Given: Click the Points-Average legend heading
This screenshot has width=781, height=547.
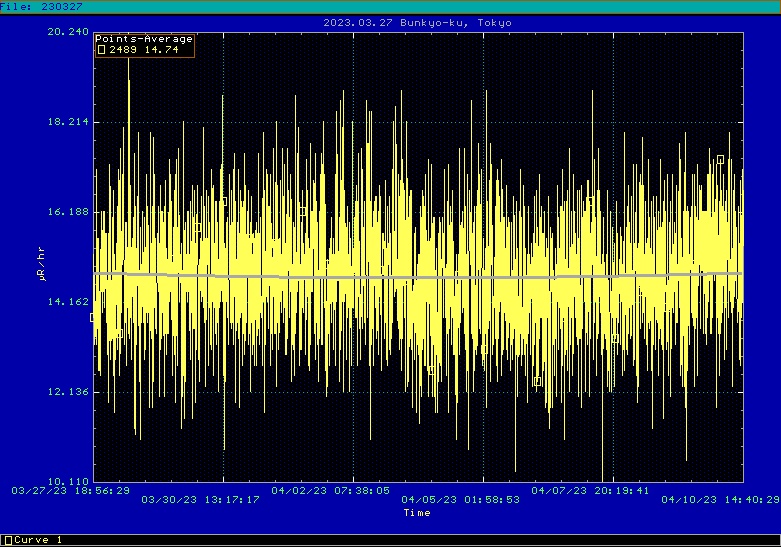Looking at the screenshot, I should (144, 39).
